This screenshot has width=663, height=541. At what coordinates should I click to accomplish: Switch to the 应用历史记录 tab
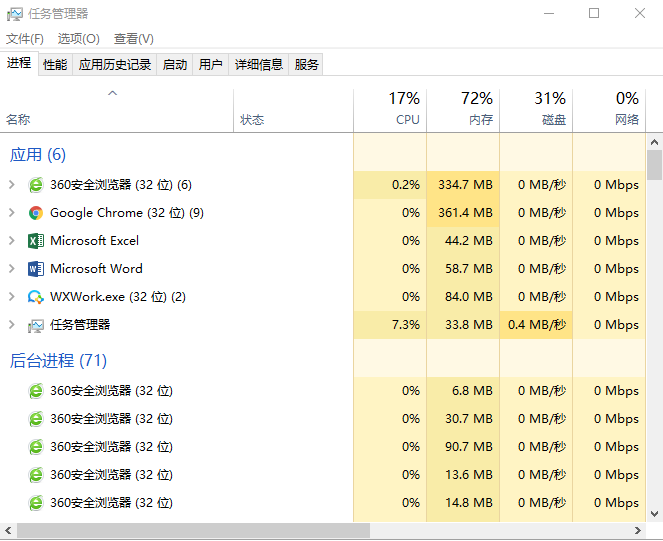[x=115, y=65]
